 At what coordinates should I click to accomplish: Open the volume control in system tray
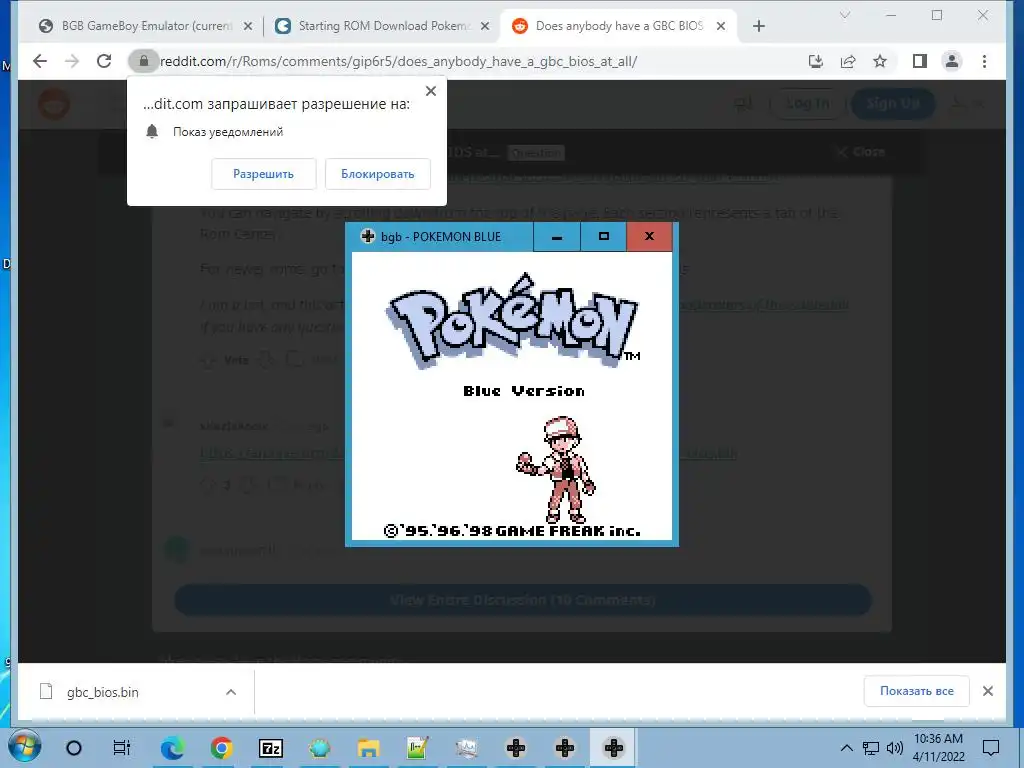coord(895,748)
